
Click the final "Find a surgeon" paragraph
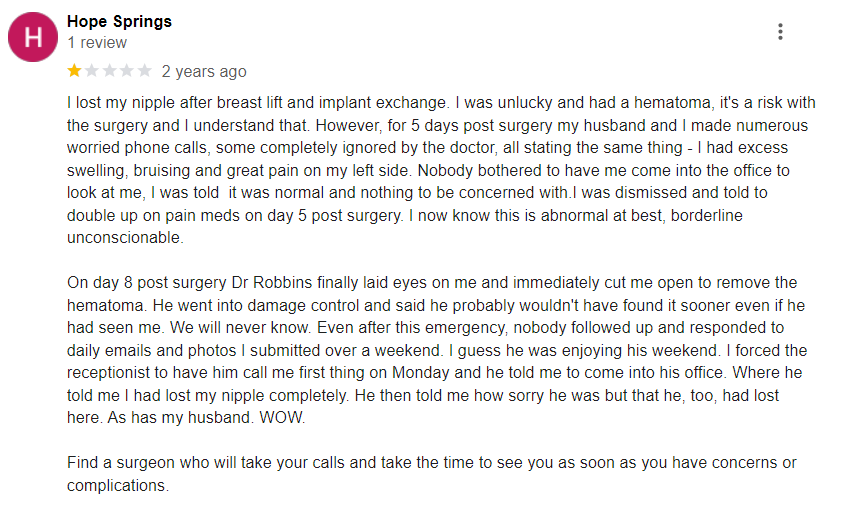pyautogui.click(x=430, y=474)
